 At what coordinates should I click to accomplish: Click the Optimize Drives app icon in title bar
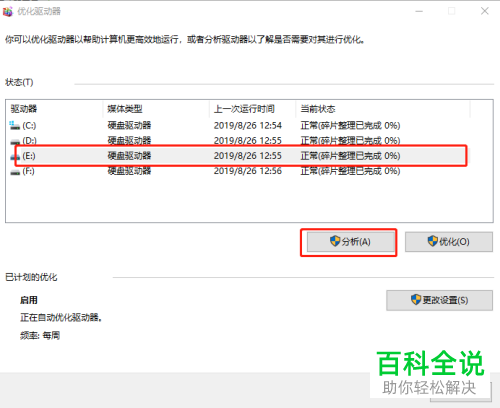tap(8, 12)
